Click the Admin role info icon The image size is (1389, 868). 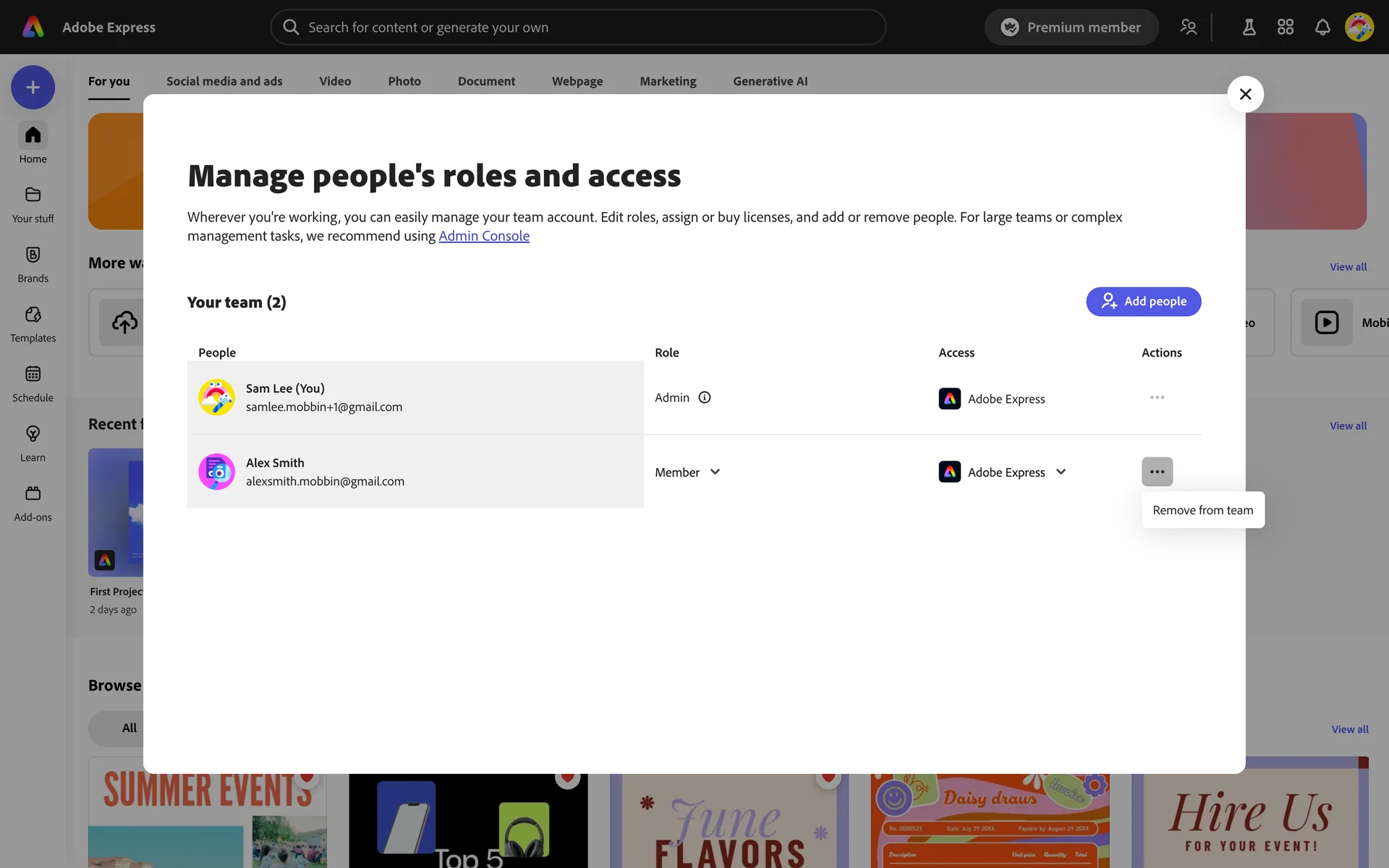tap(704, 398)
